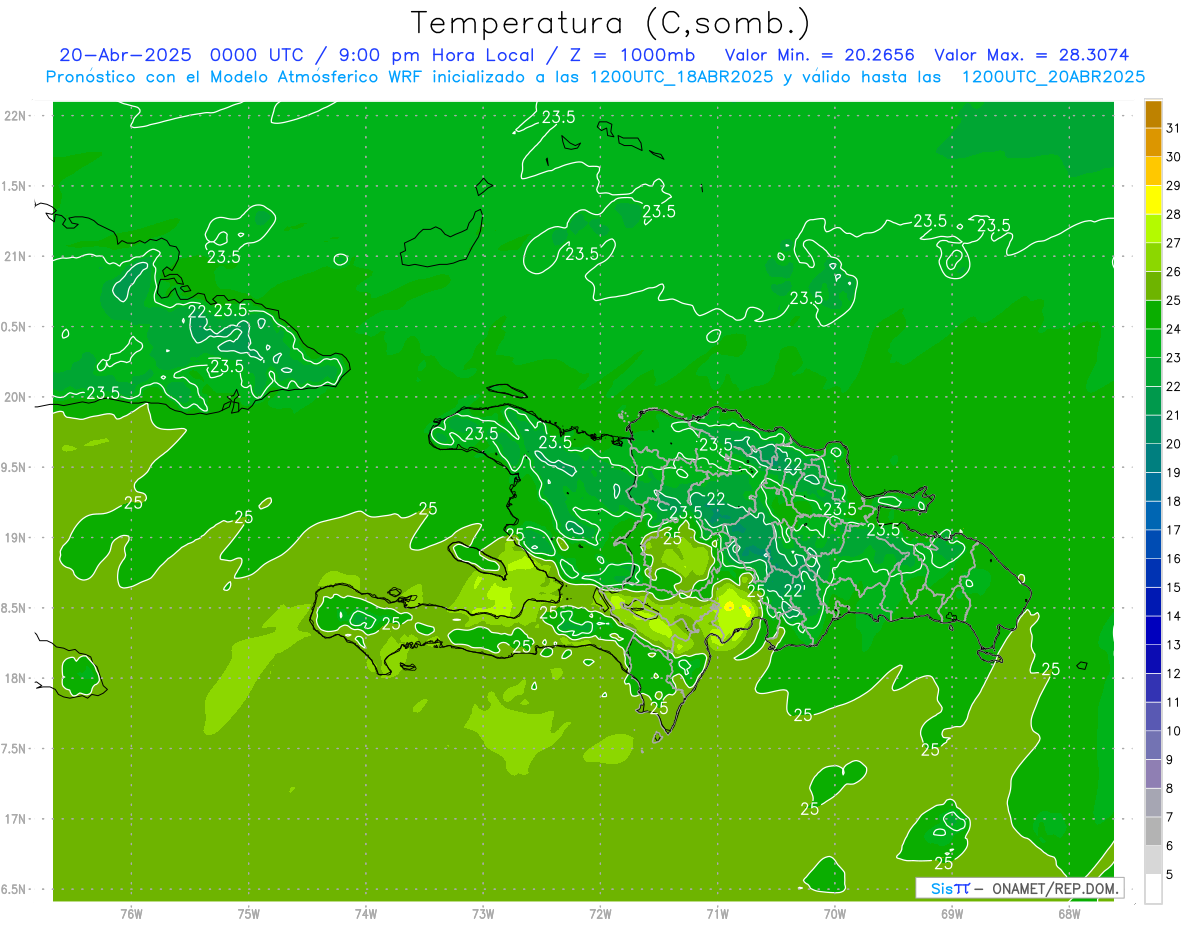Image resolution: width=1200 pixels, height=927 pixels.
Task: Click '1200UTC_18ABR2025' model initialization time
Action: point(679,77)
